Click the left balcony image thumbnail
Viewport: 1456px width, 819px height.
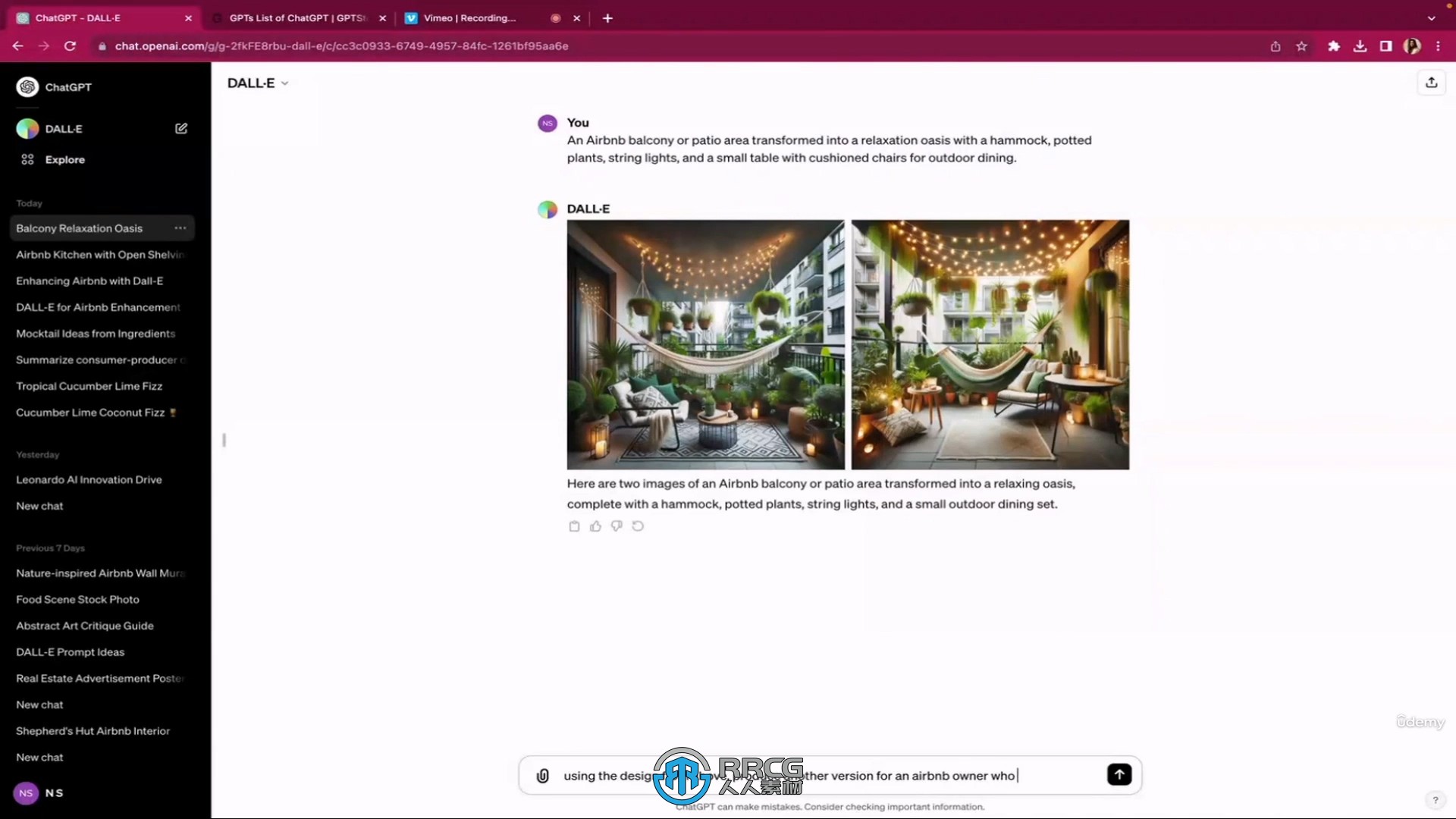coord(705,344)
